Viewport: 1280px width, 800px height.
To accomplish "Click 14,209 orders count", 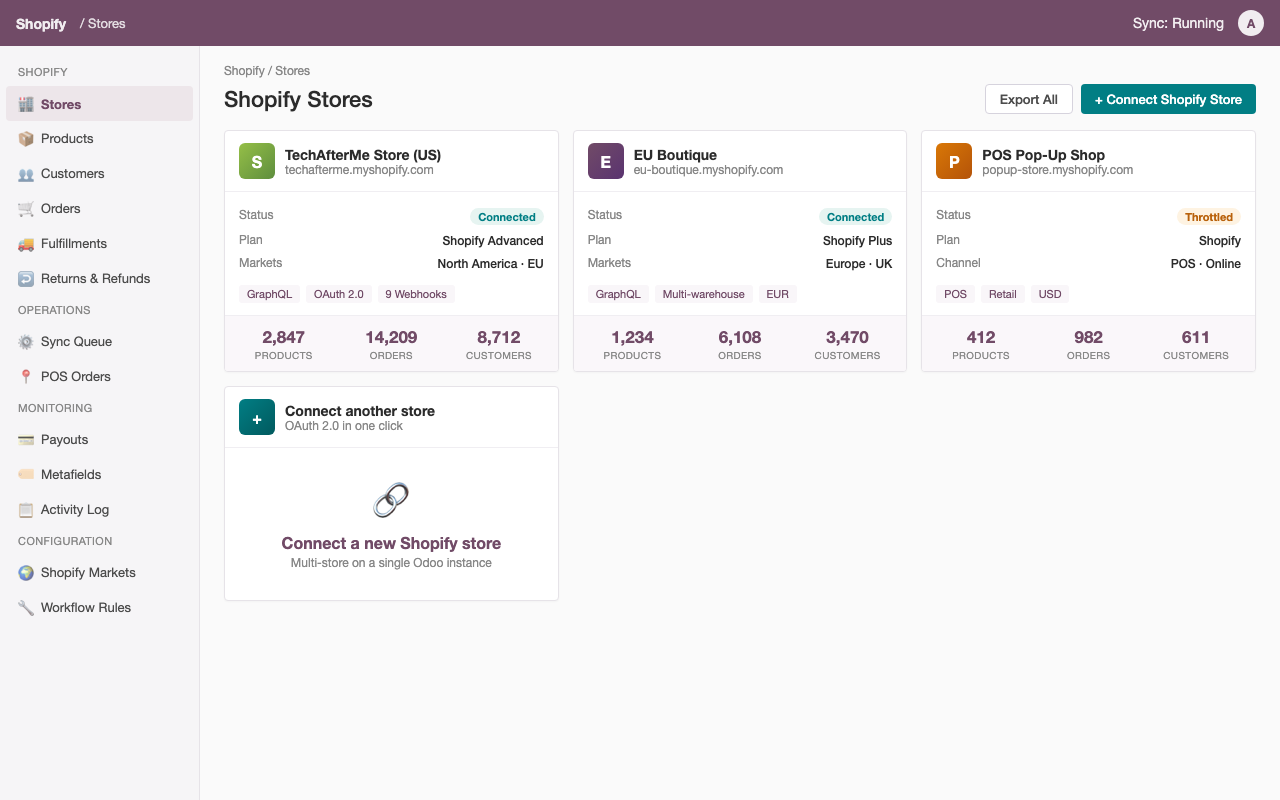I will click(x=391, y=337).
